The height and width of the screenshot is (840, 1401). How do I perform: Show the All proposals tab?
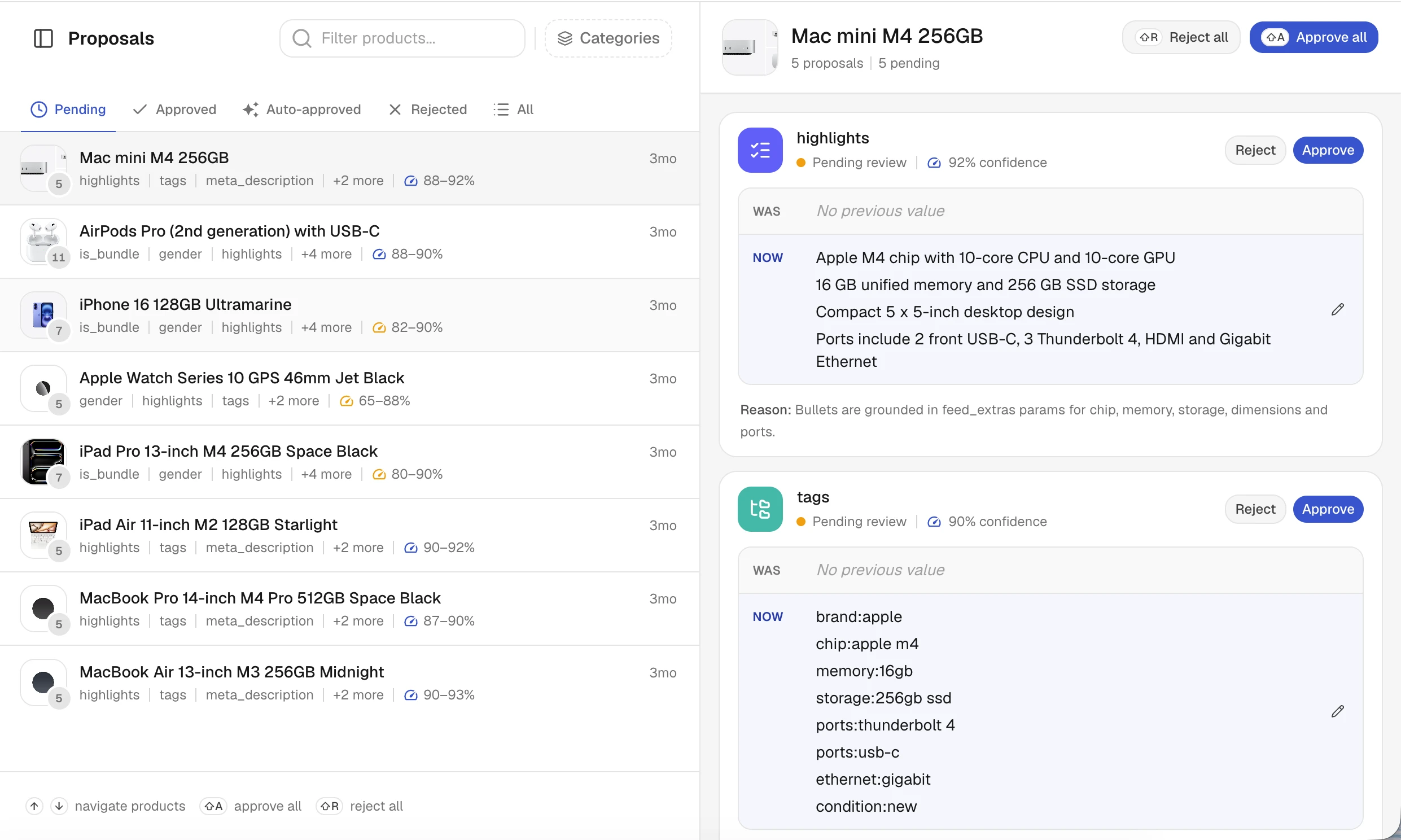point(514,110)
